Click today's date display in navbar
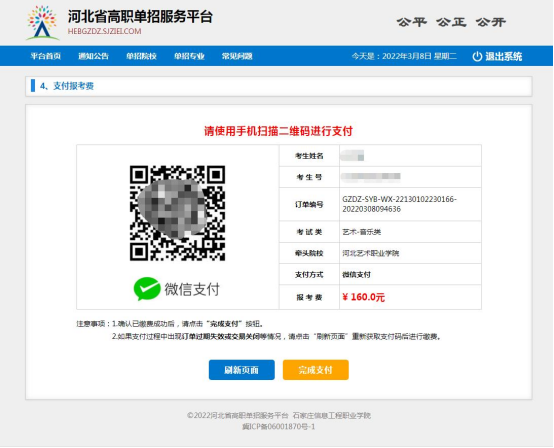The height and width of the screenshot is (448, 554). [404, 56]
